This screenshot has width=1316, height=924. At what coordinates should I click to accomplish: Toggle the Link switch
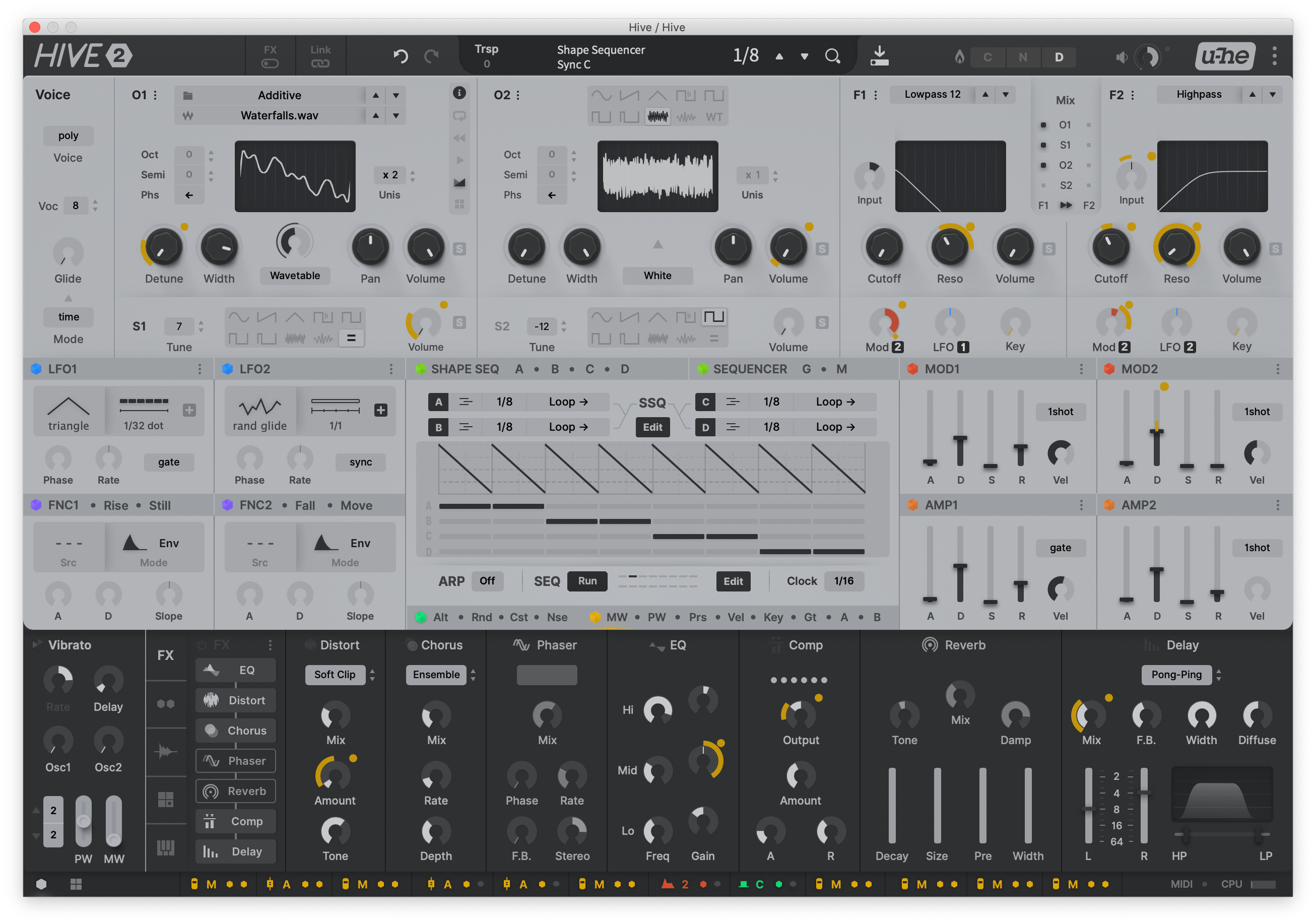pos(320,63)
